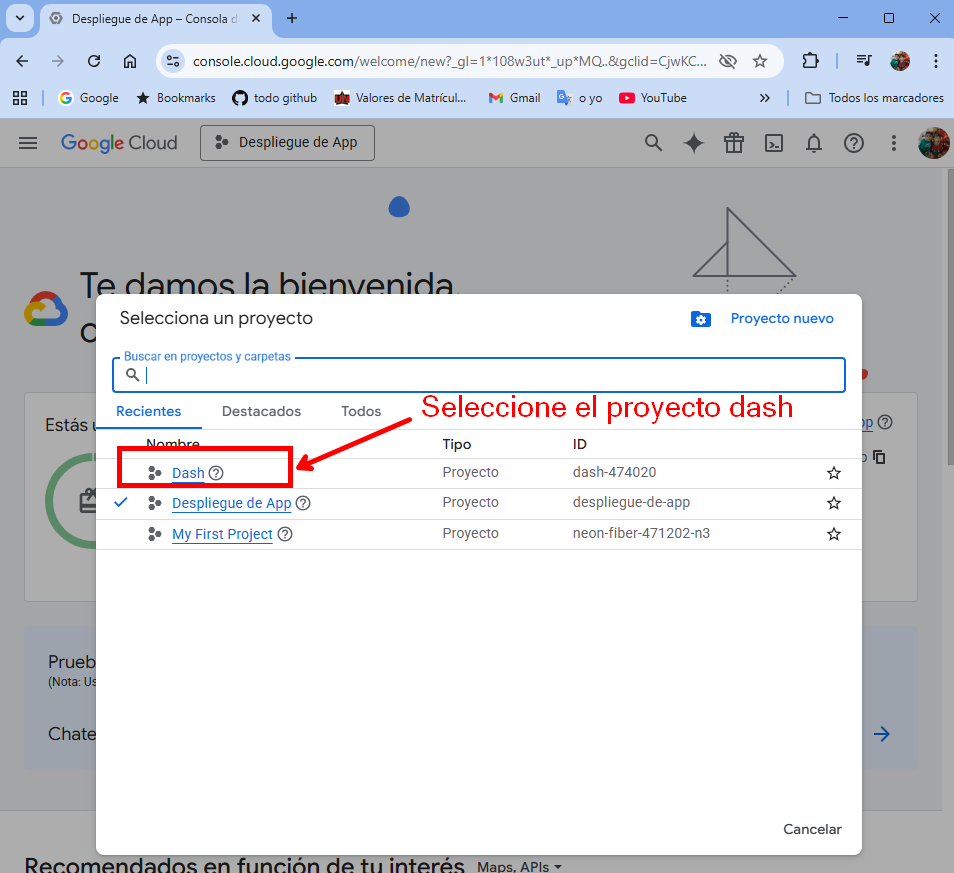Open the gift box free trial icon
This screenshot has height=873, width=954.
click(x=734, y=143)
